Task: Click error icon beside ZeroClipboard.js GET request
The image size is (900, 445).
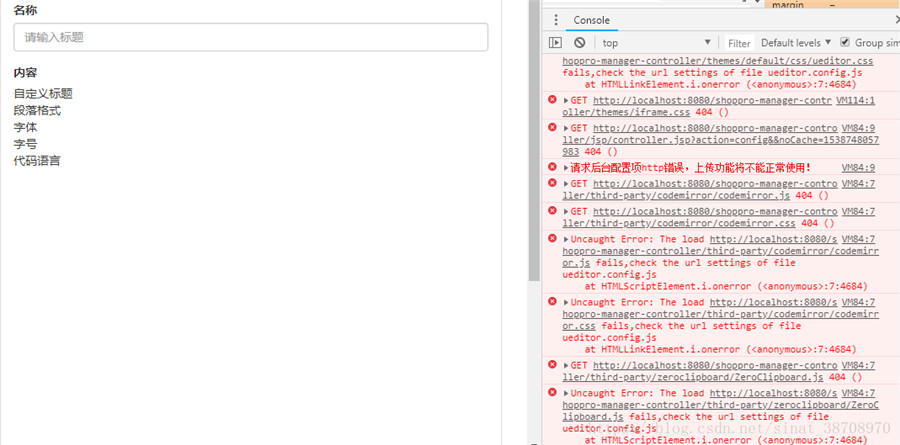Action: (x=552, y=365)
